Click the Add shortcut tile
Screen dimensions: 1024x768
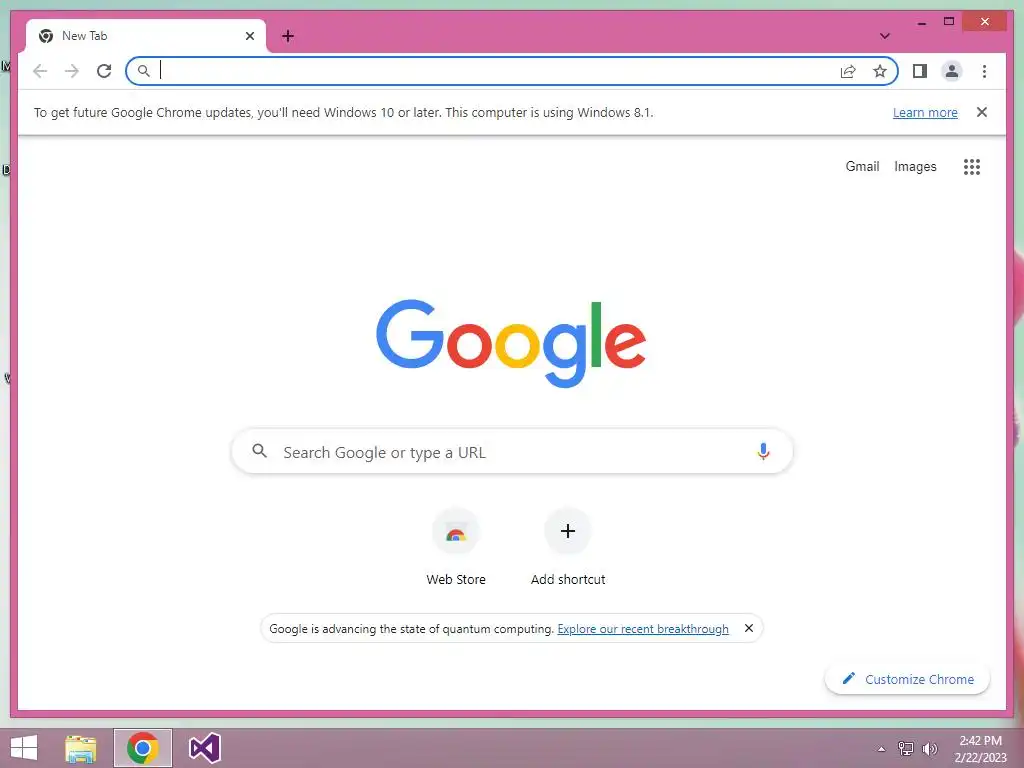(568, 547)
